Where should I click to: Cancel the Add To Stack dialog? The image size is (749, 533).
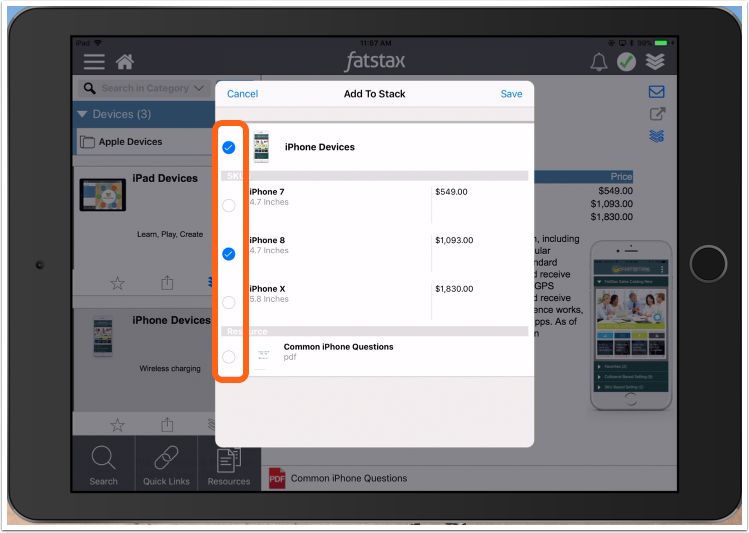pos(243,94)
